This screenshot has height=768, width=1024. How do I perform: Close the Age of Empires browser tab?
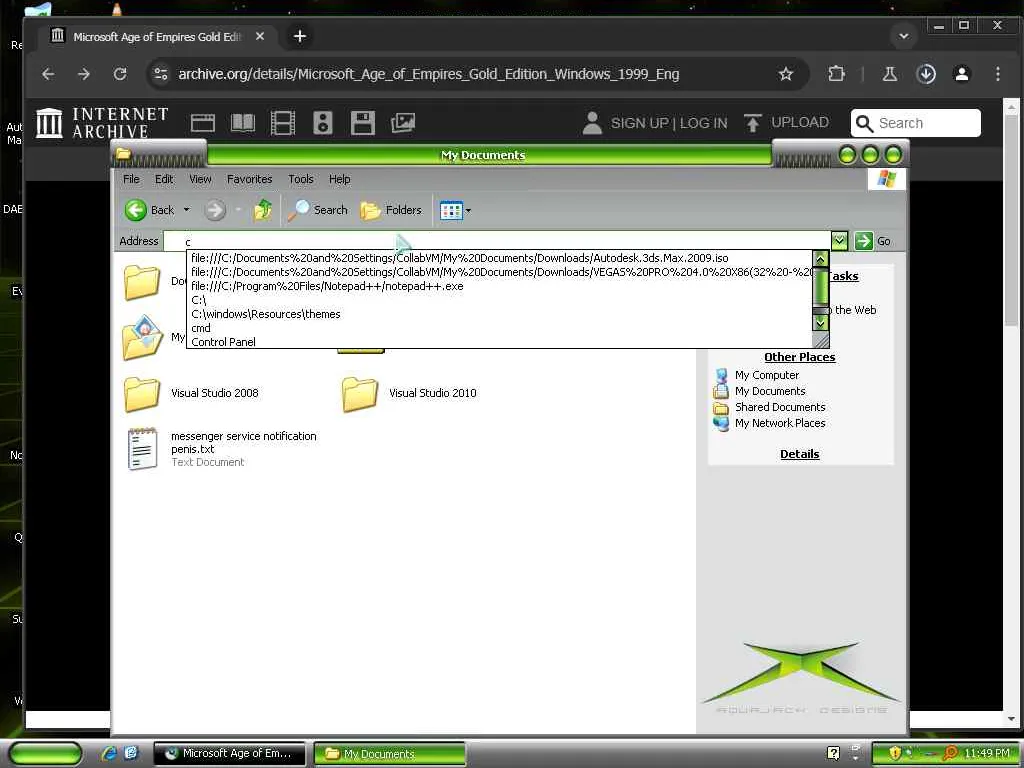pos(259,37)
